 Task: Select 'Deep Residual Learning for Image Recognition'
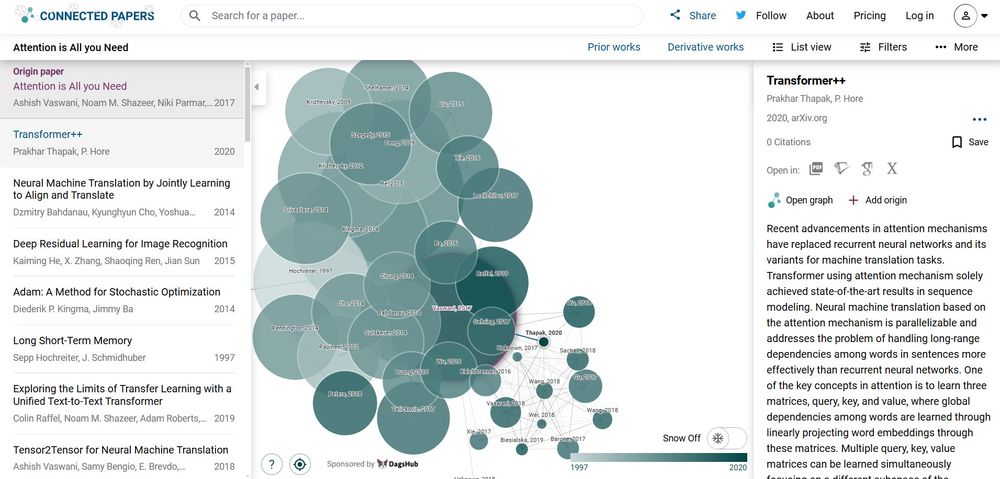point(122,252)
